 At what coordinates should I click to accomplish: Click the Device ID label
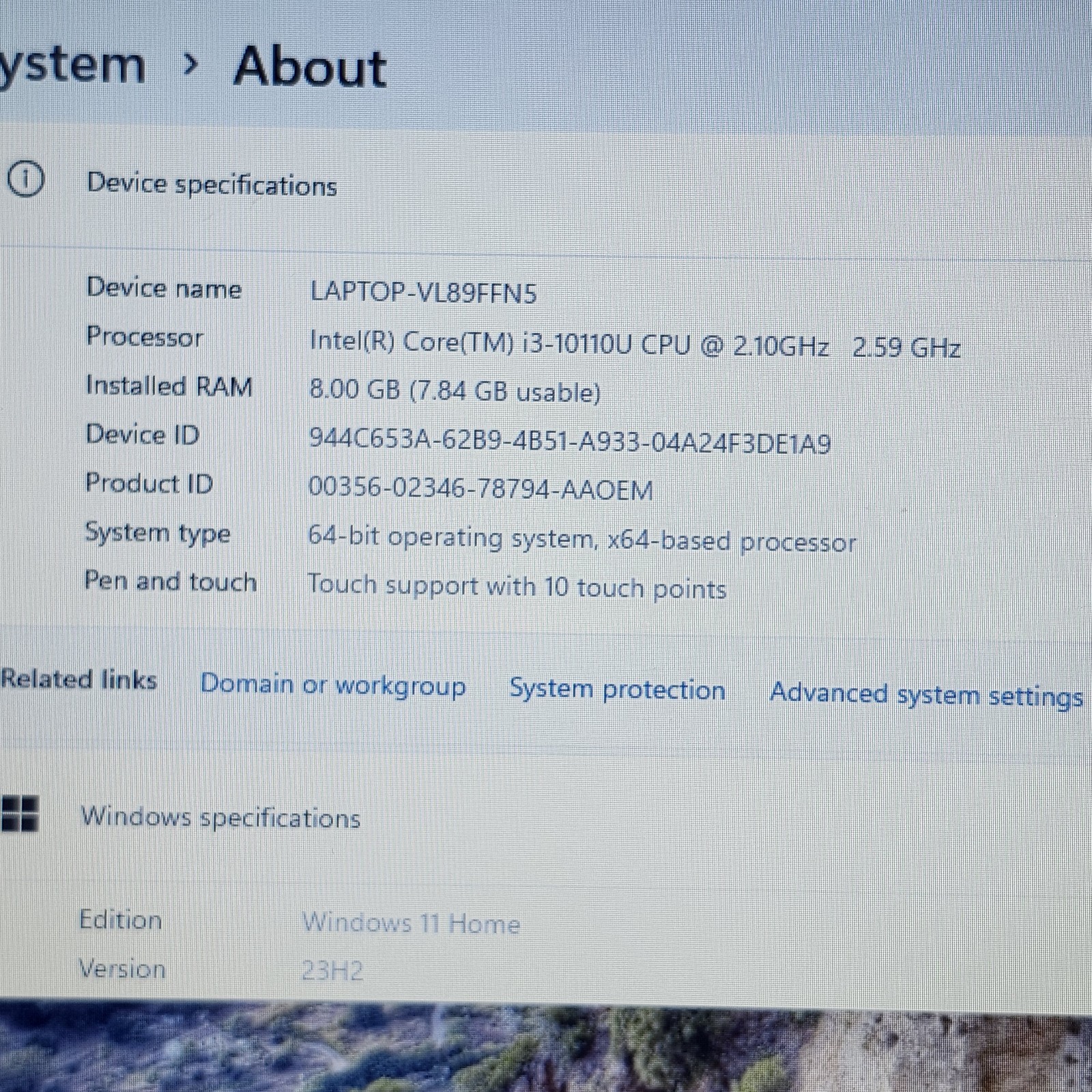click(x=143, y=434)
